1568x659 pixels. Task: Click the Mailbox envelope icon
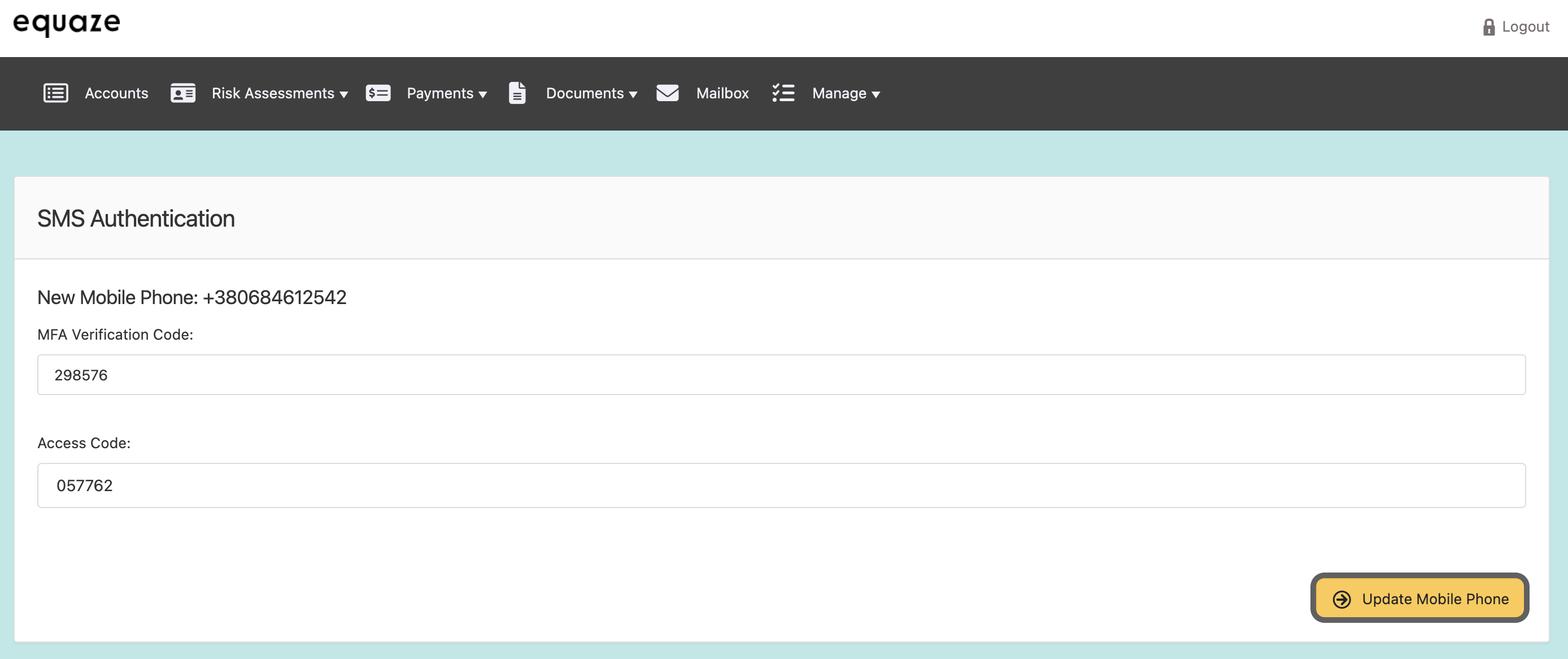click(x=667, y=93)
